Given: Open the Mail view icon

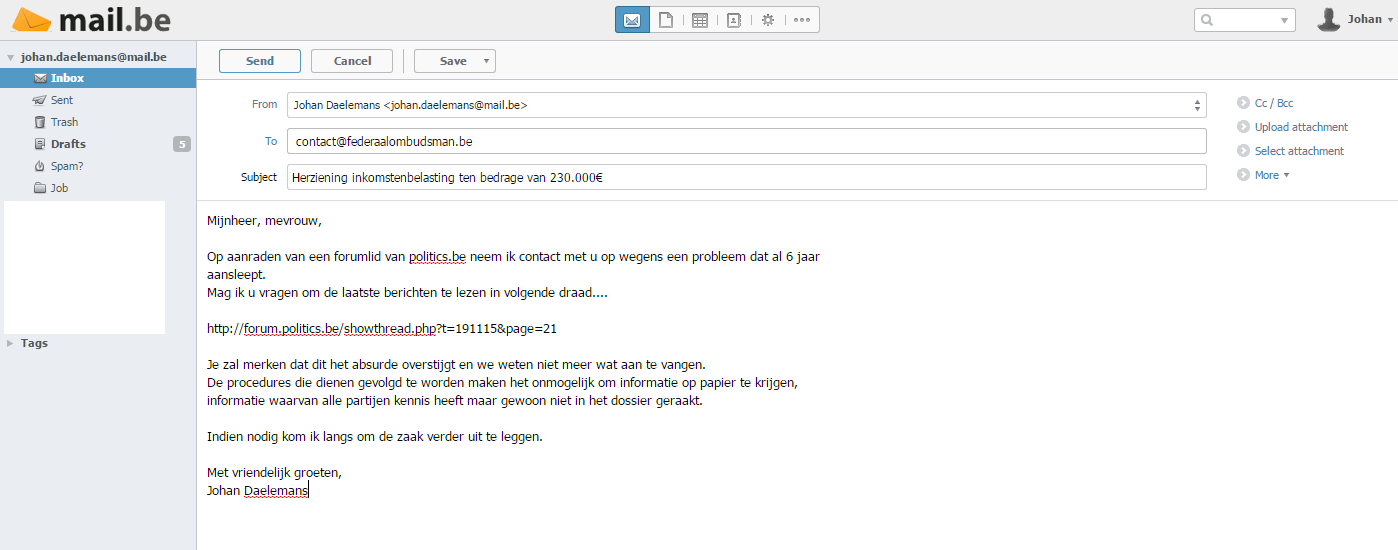Looking at the screenshot, I should coord(632,20).
